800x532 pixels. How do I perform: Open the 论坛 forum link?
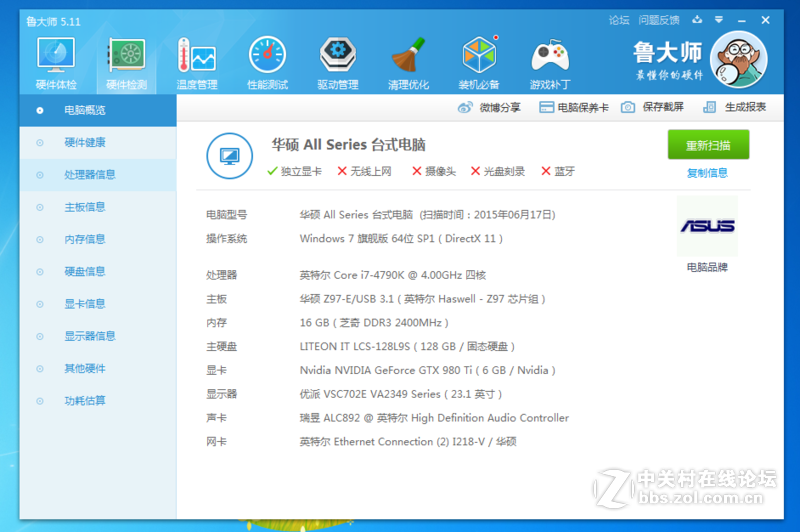tap(619, 20)
